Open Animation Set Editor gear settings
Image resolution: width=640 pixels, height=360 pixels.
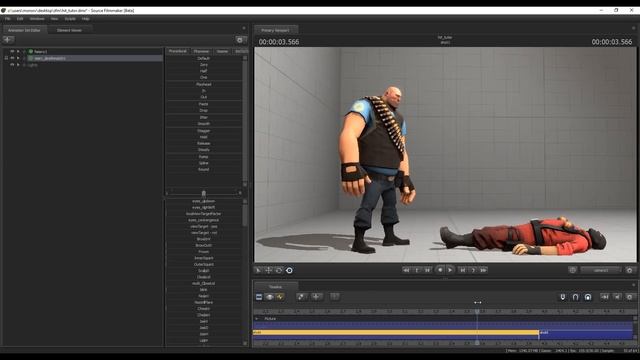tap(240, 40)
